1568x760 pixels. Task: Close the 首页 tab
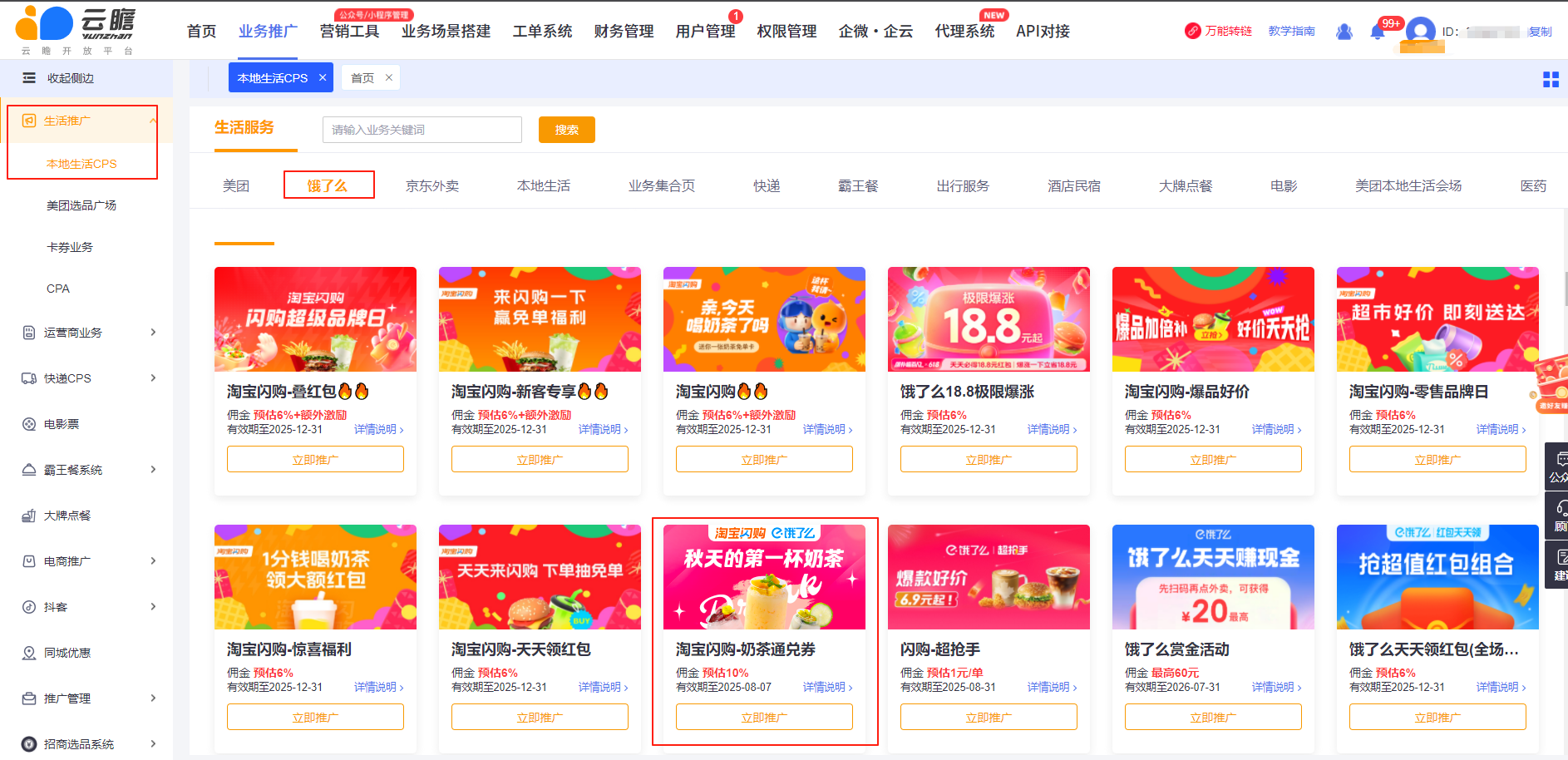click(388, 77)
